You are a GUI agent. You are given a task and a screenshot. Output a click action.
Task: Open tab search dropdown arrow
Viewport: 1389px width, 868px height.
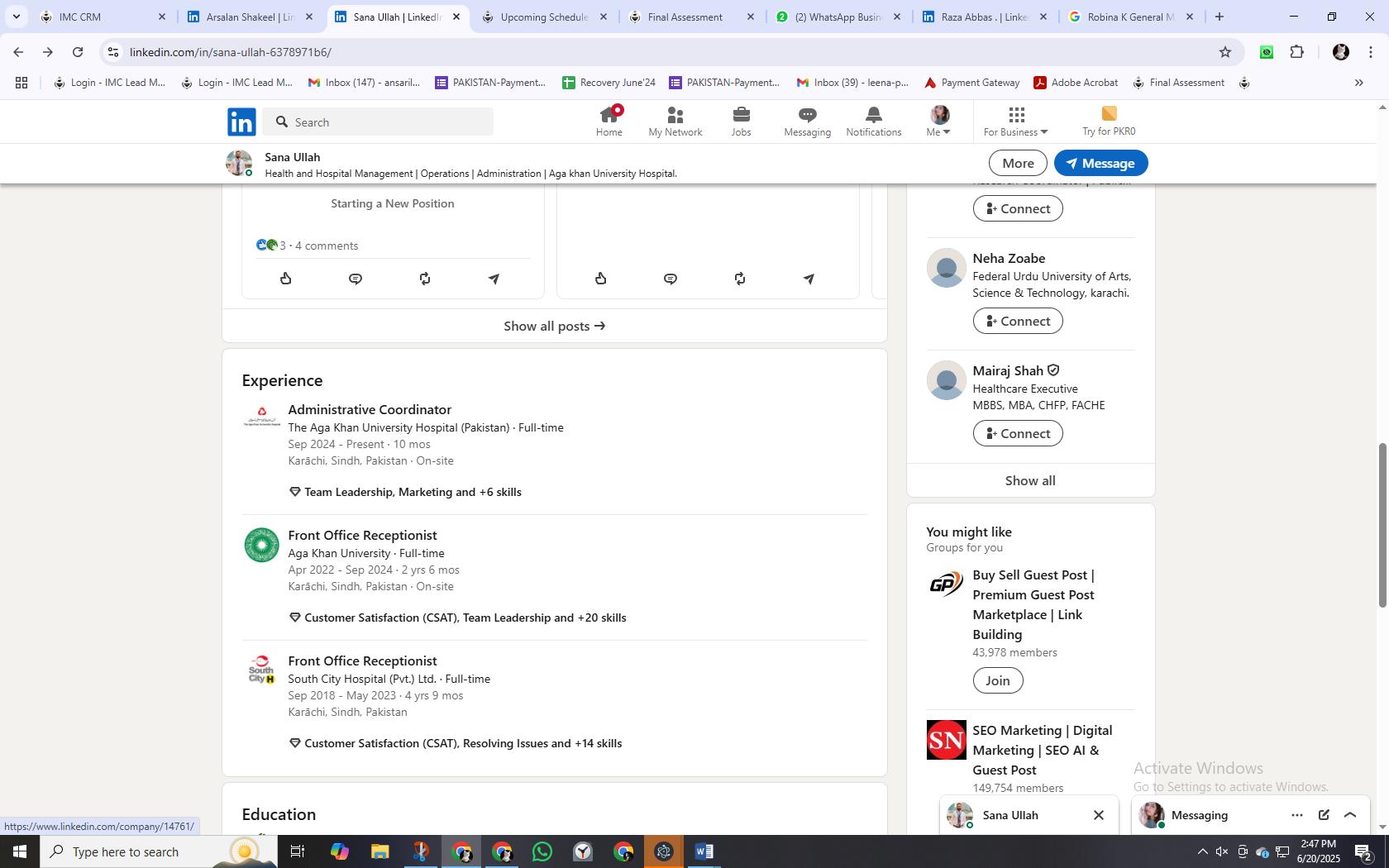[16, 17]
